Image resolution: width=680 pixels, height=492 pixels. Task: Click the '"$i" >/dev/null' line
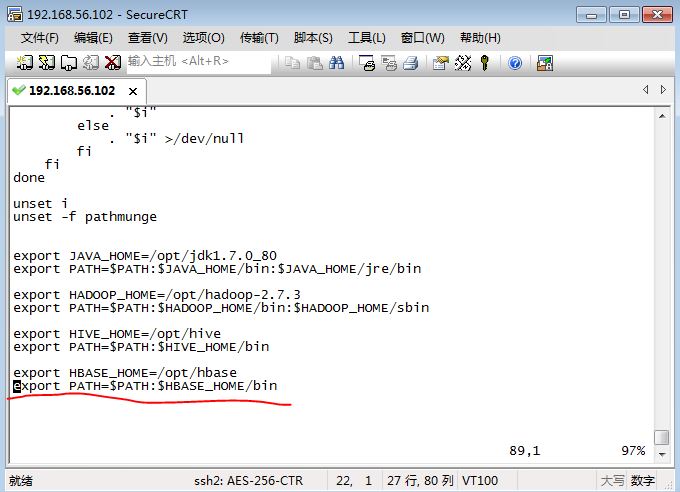(x=177, y=138)
